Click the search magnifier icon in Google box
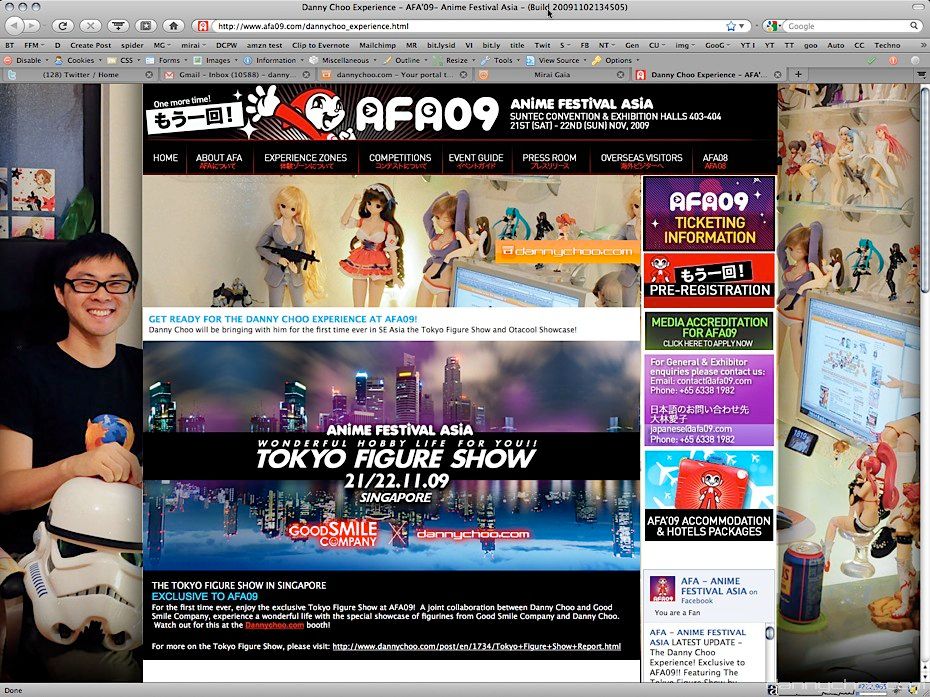This screenshot has width=930, height=697. (x=914, y=25)
